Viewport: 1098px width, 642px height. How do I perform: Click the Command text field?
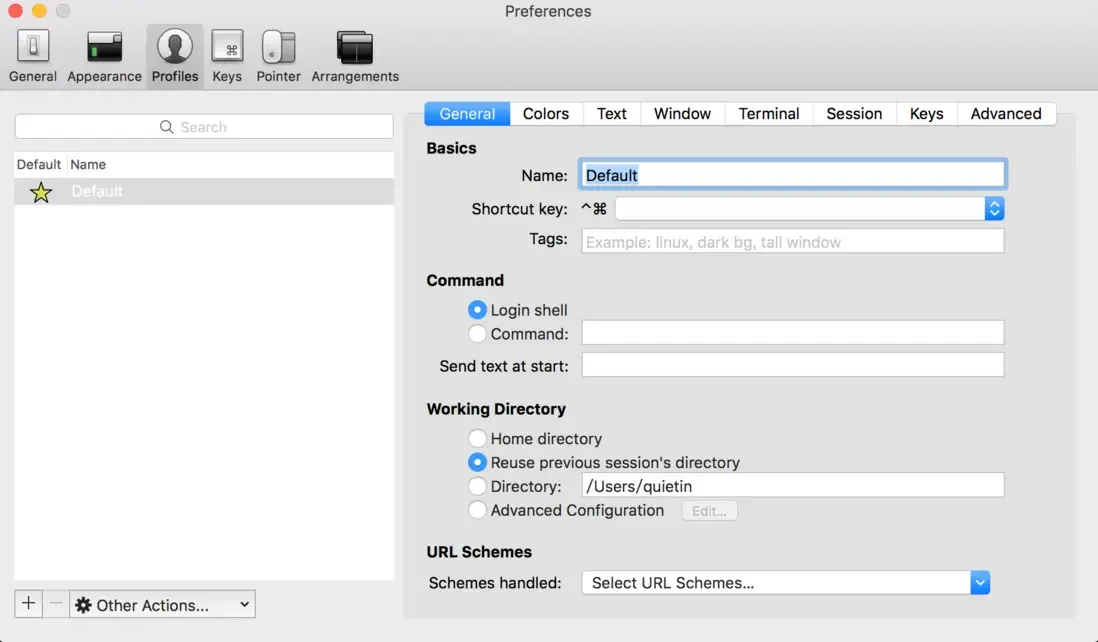(x=793, y=333)
